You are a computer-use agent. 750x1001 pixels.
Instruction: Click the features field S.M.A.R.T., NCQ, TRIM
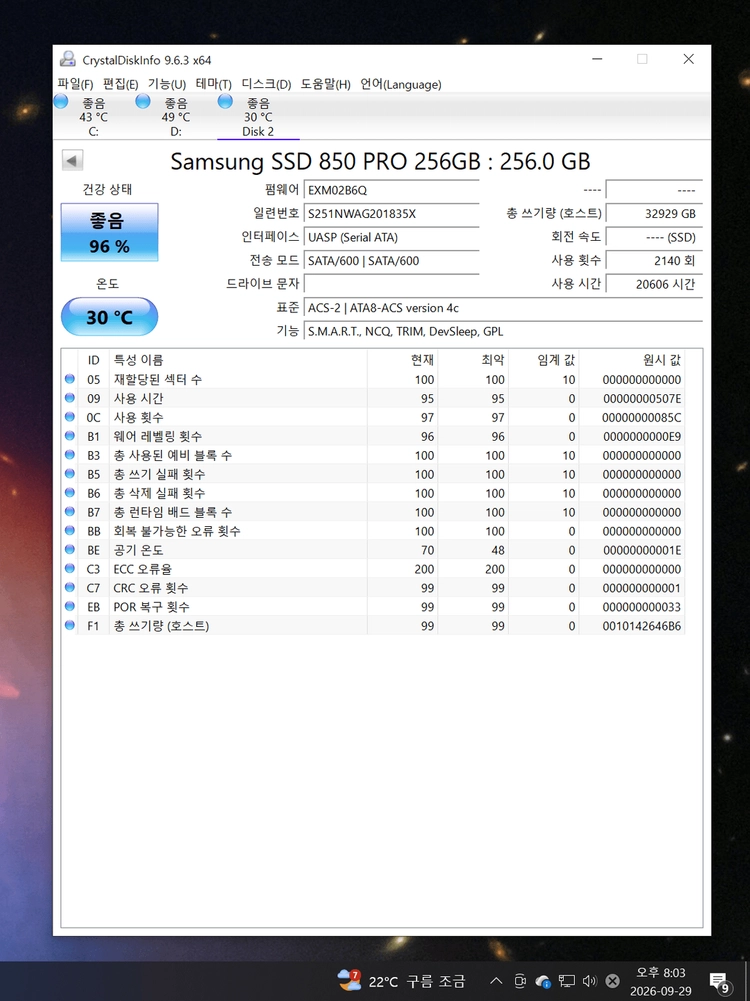pos(503,331)
